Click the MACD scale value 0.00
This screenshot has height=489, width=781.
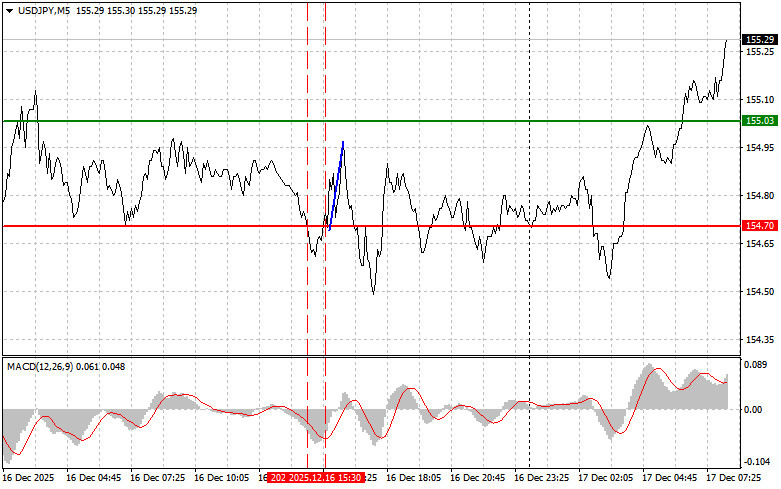pyautogui.click(x=753, y=409)
